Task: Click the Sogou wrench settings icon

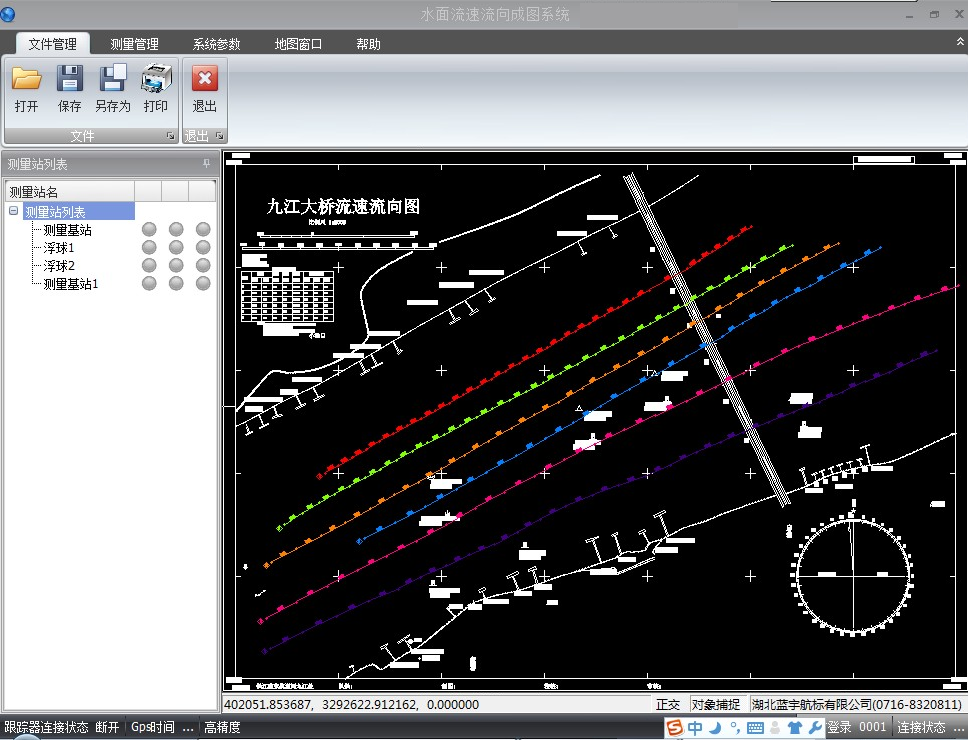Action: click(815, 727)
